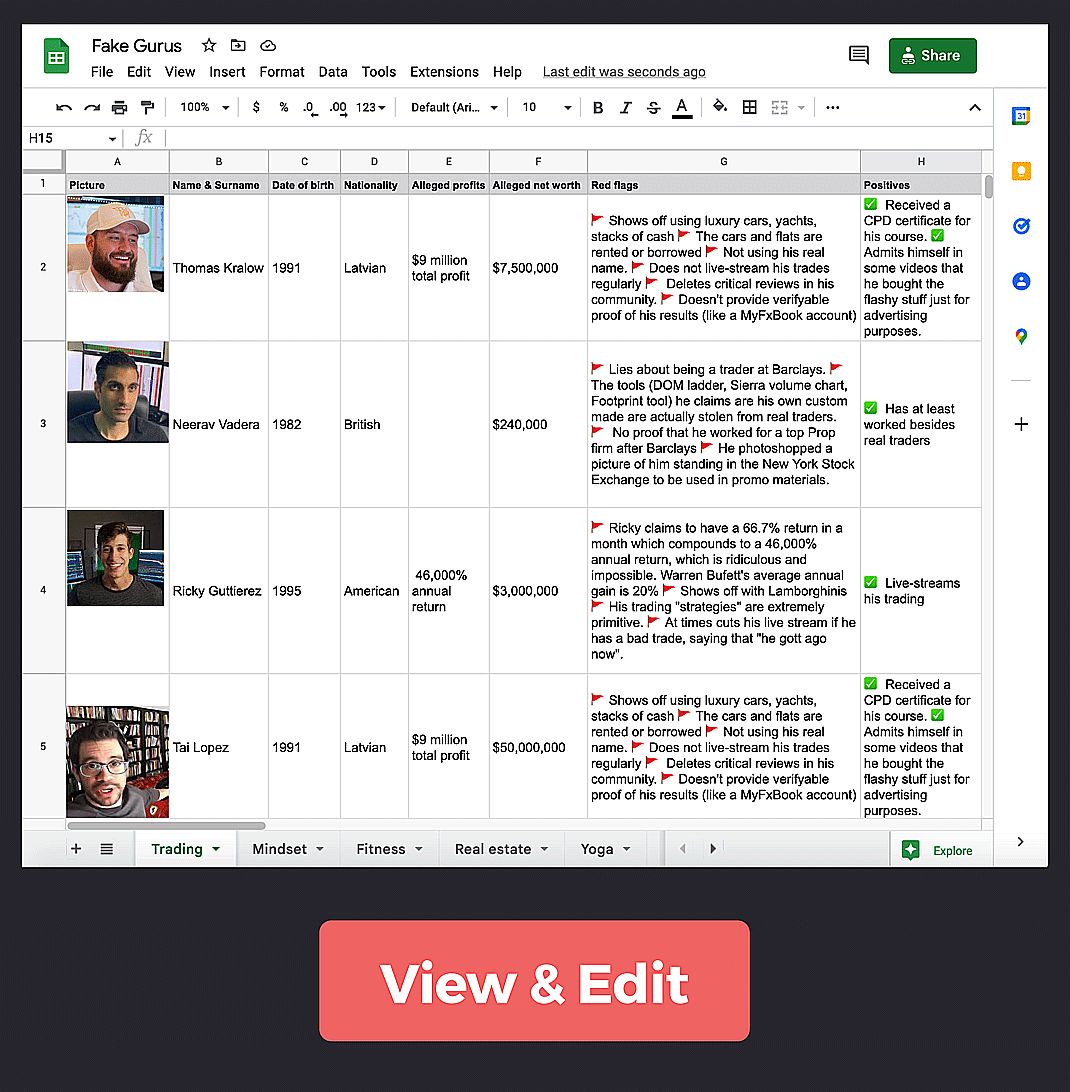Open the Format menu
This screenshot has height=1092, width=1070.
(x=281, y=72)
